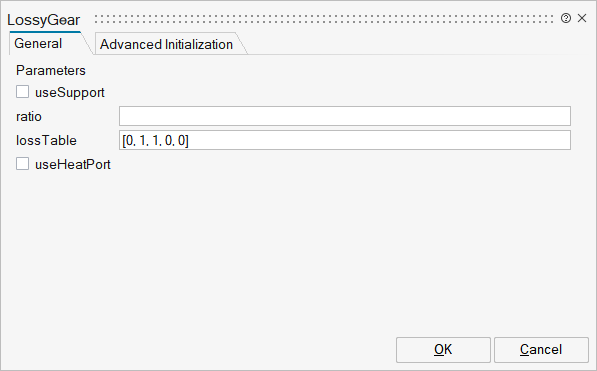Enable the useSupport checkbox
The height and width of the screenshot is (371, 597).
(22, 92)
